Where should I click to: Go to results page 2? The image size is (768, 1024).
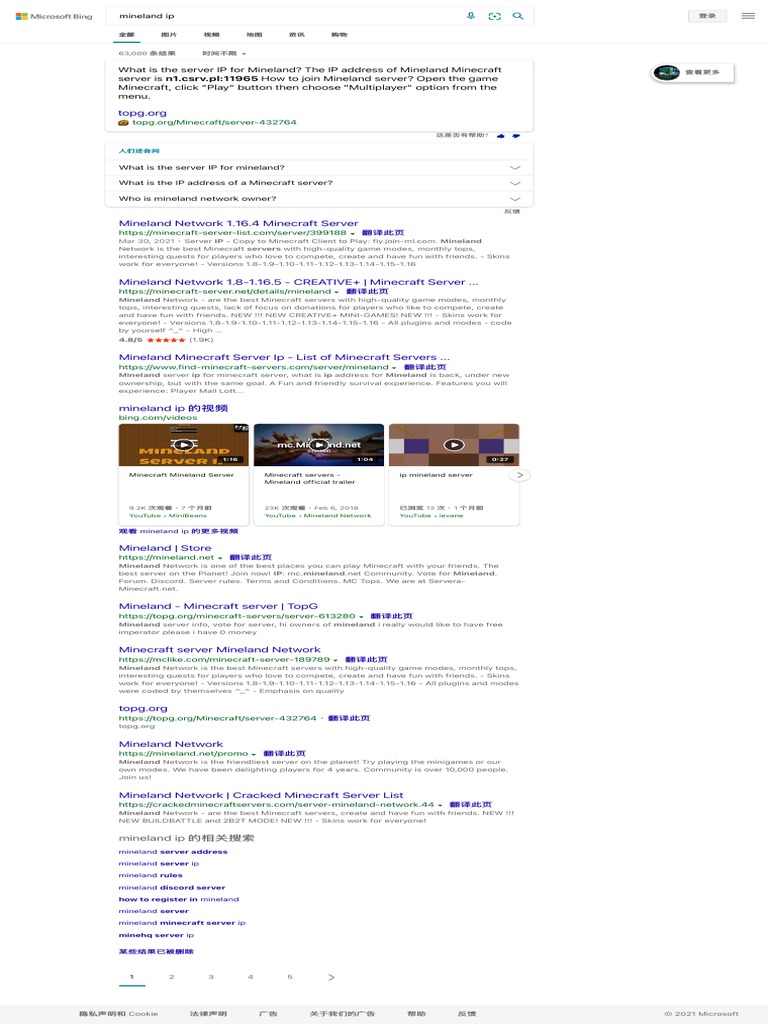point(171,978)
